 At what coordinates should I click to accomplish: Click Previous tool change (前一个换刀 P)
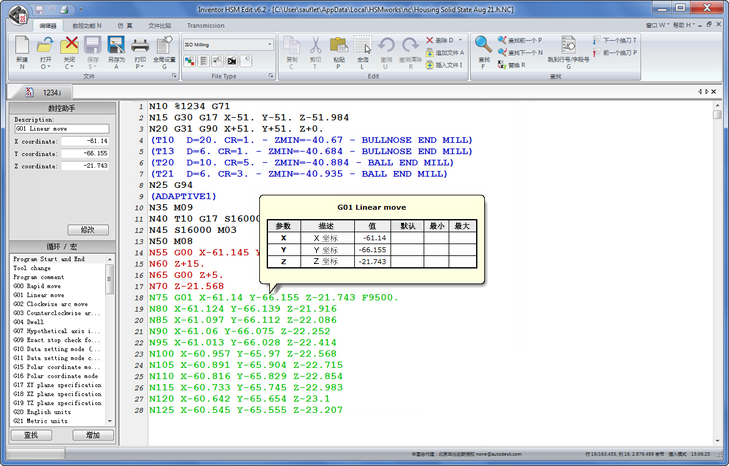(615, 53)
